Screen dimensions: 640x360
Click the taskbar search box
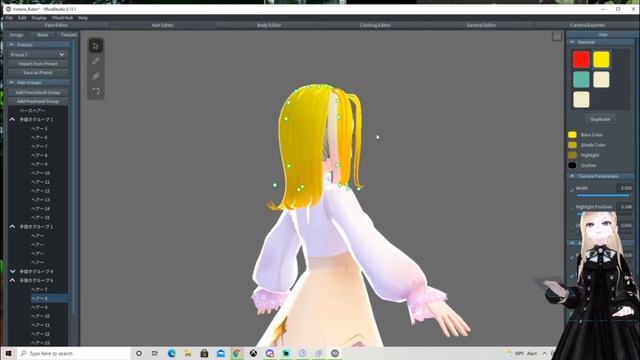tap(73, 353)
